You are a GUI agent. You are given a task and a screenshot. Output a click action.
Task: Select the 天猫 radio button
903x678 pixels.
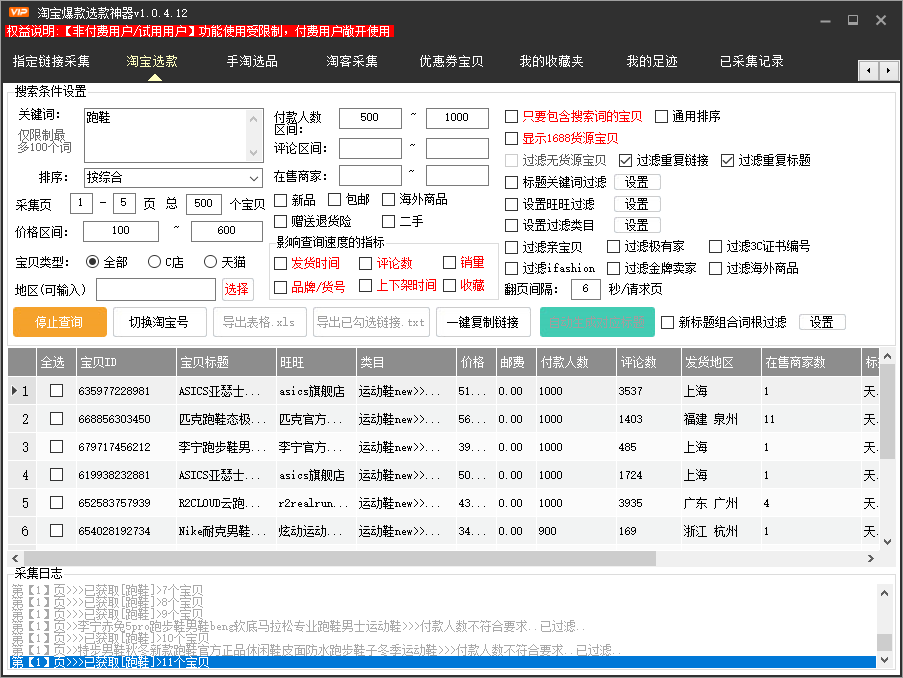(x=211, y=262)
